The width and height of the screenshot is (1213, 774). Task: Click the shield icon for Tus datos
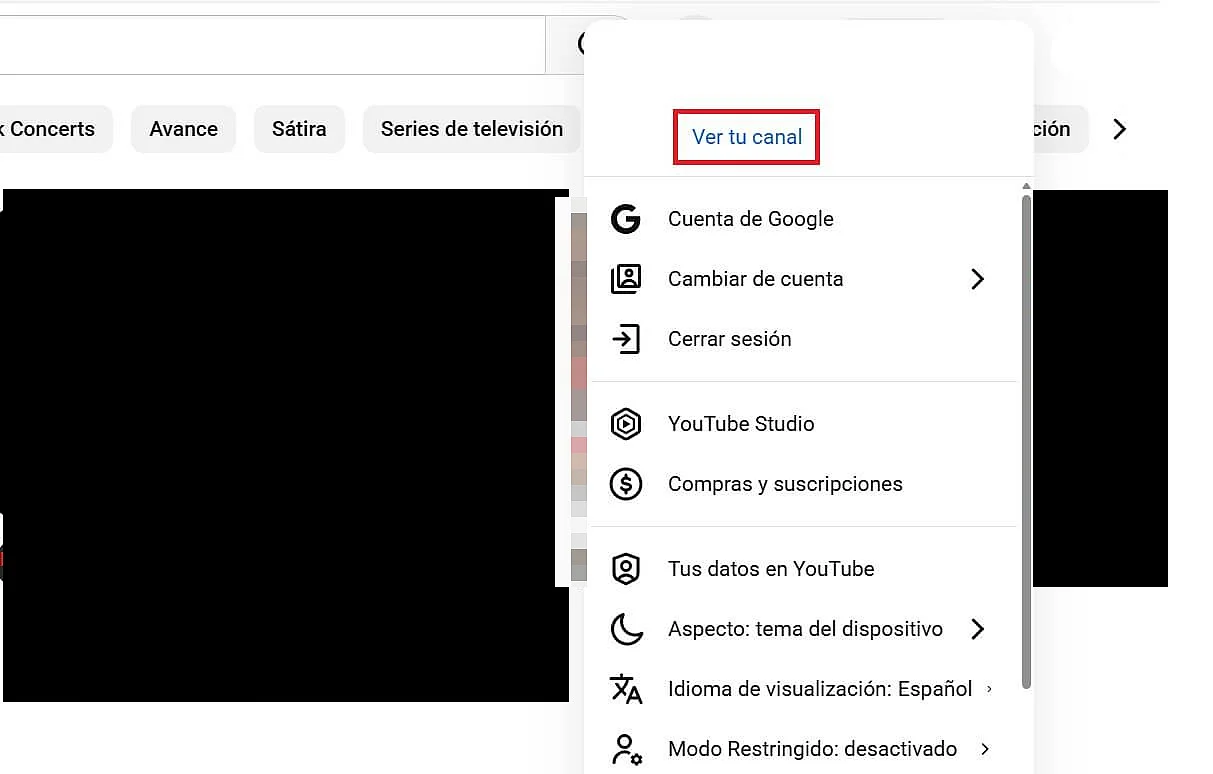tap(626, 569)
